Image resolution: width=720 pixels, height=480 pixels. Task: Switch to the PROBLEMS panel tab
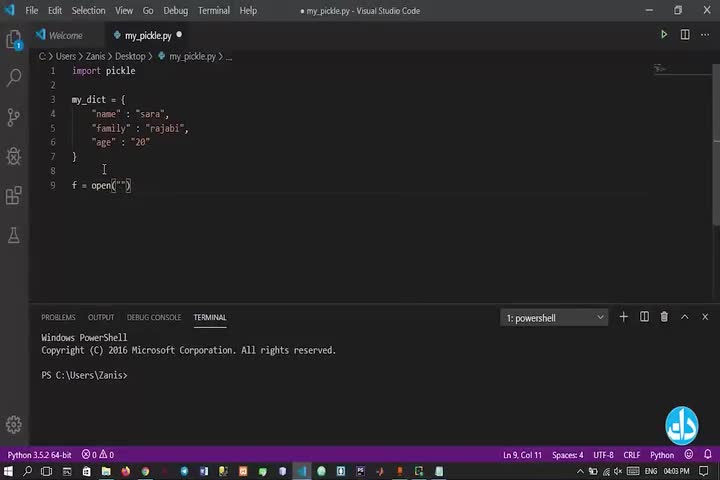point(58,317)
